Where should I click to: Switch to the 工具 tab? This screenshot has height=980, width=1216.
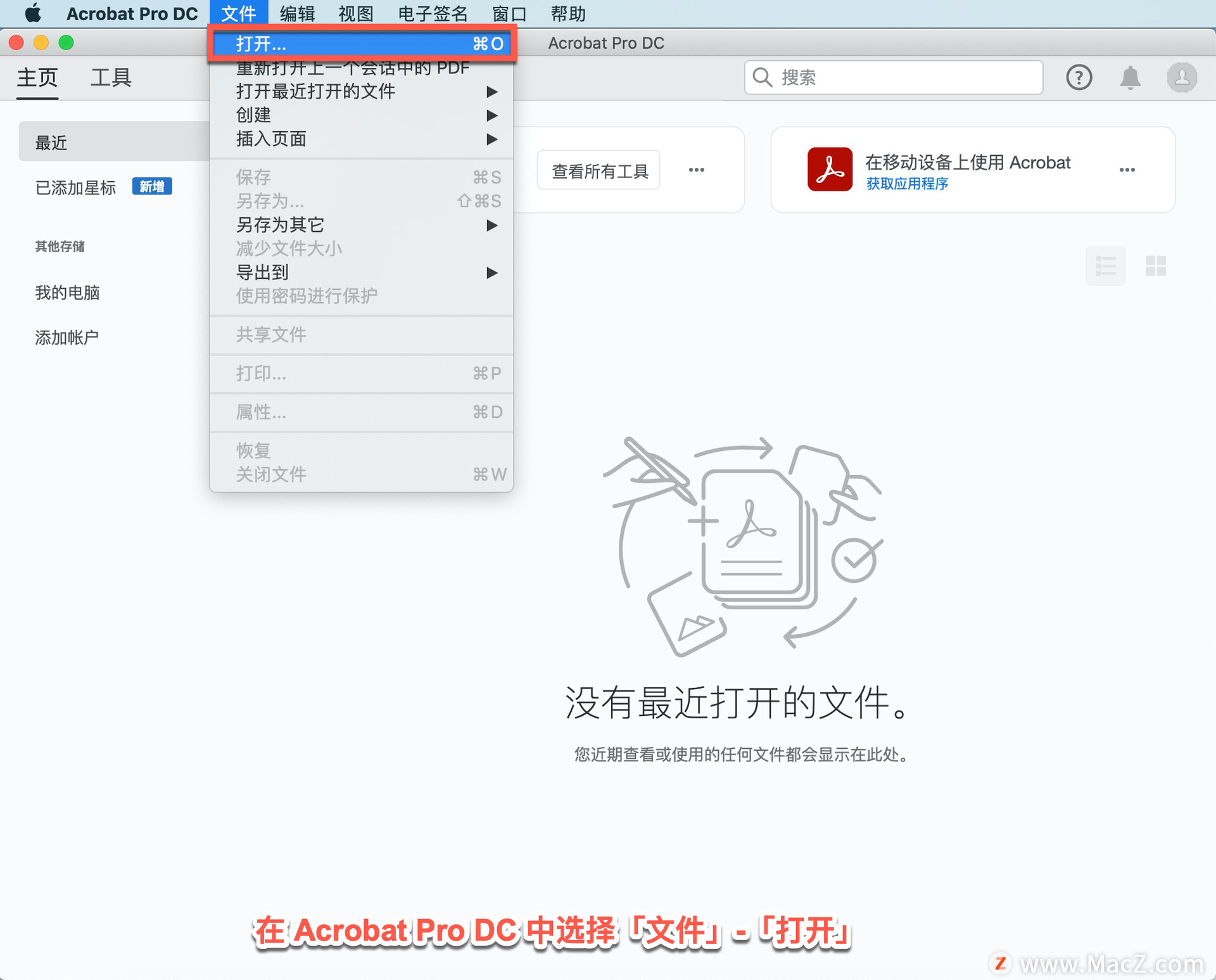(111, 77)
